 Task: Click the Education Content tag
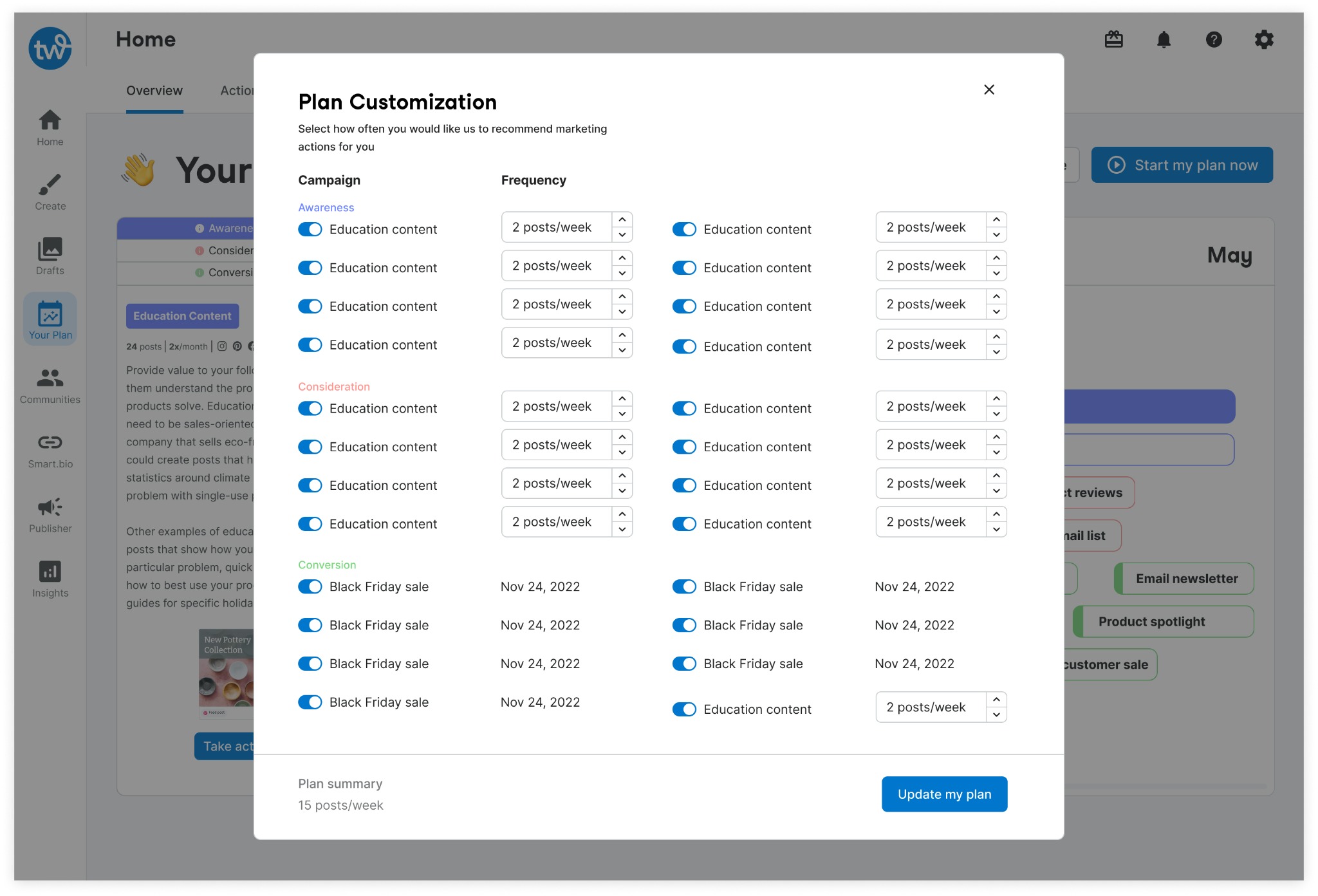coord(182,316)
